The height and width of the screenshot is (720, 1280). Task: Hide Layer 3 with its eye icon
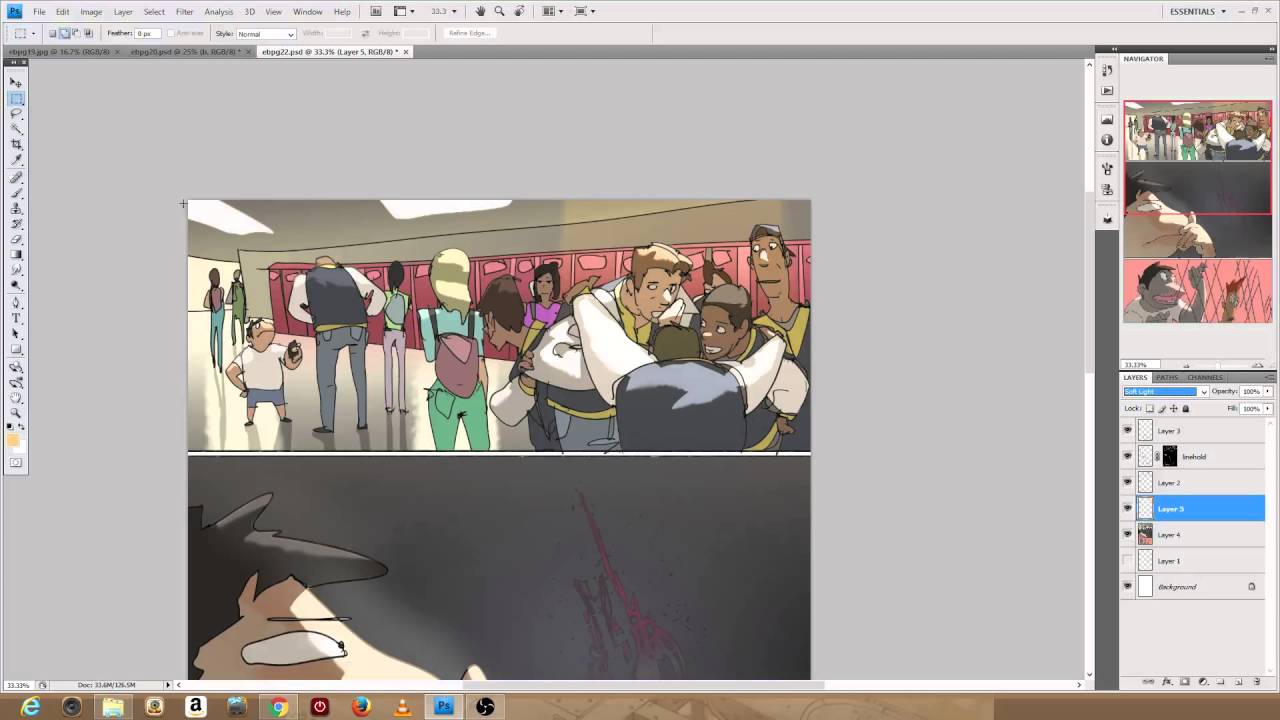1128,431
